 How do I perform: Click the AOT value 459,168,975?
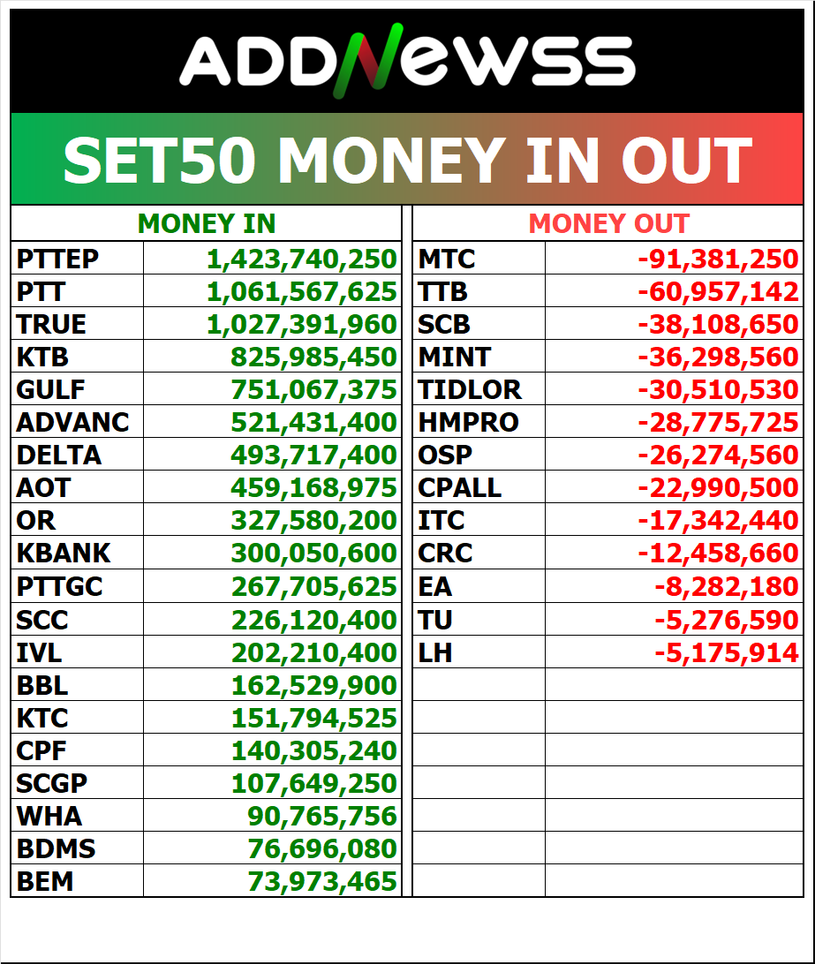pyautogui.click(x=314, y=488)
